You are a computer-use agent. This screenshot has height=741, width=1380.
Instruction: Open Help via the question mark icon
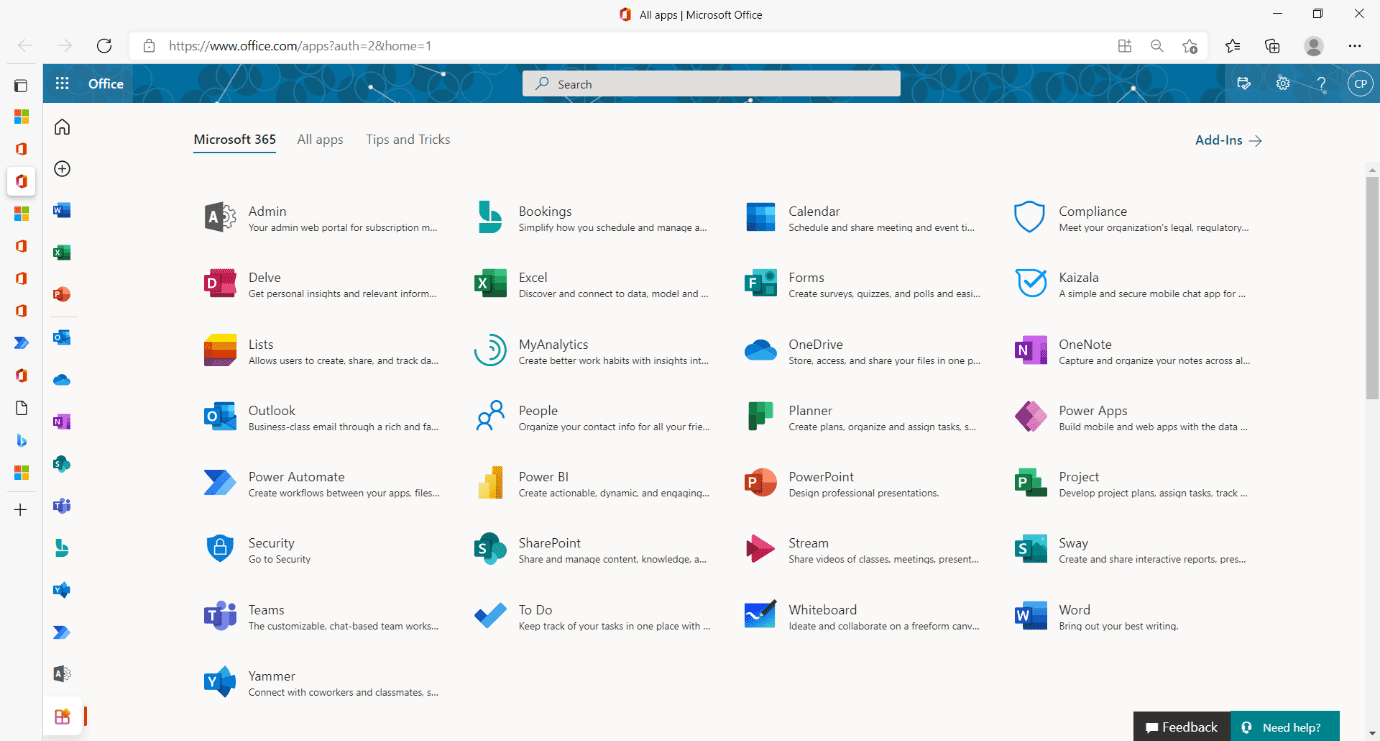click(1322, 84)
